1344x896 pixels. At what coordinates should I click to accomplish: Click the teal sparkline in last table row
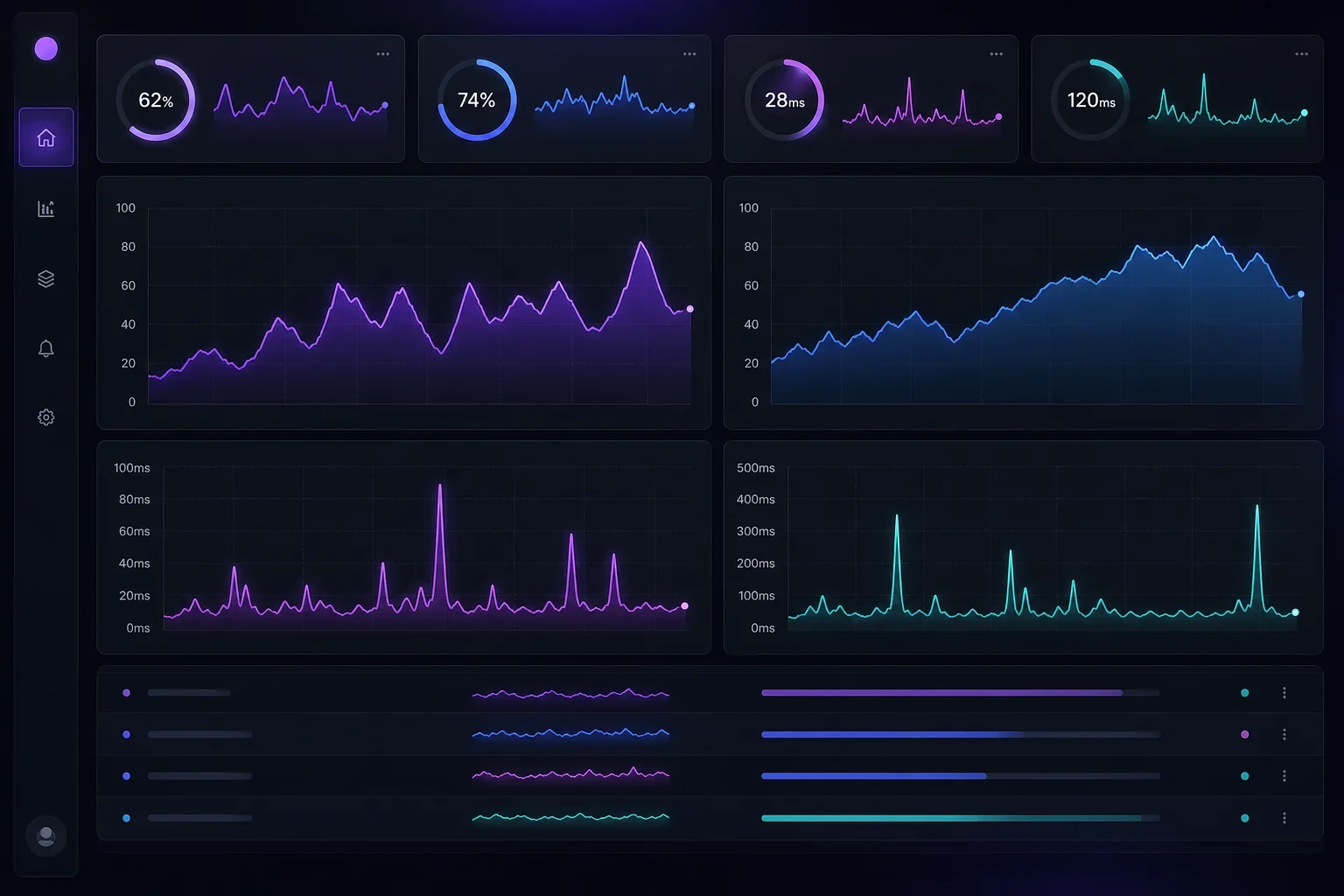click(x=570, y=817)
